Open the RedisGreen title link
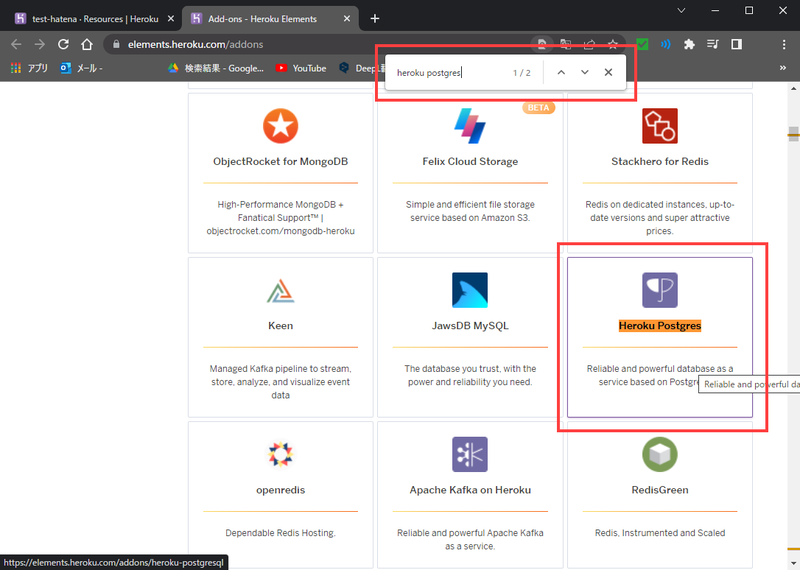The image size is (800, 570). pyautogui.click(x=660, y=490)
